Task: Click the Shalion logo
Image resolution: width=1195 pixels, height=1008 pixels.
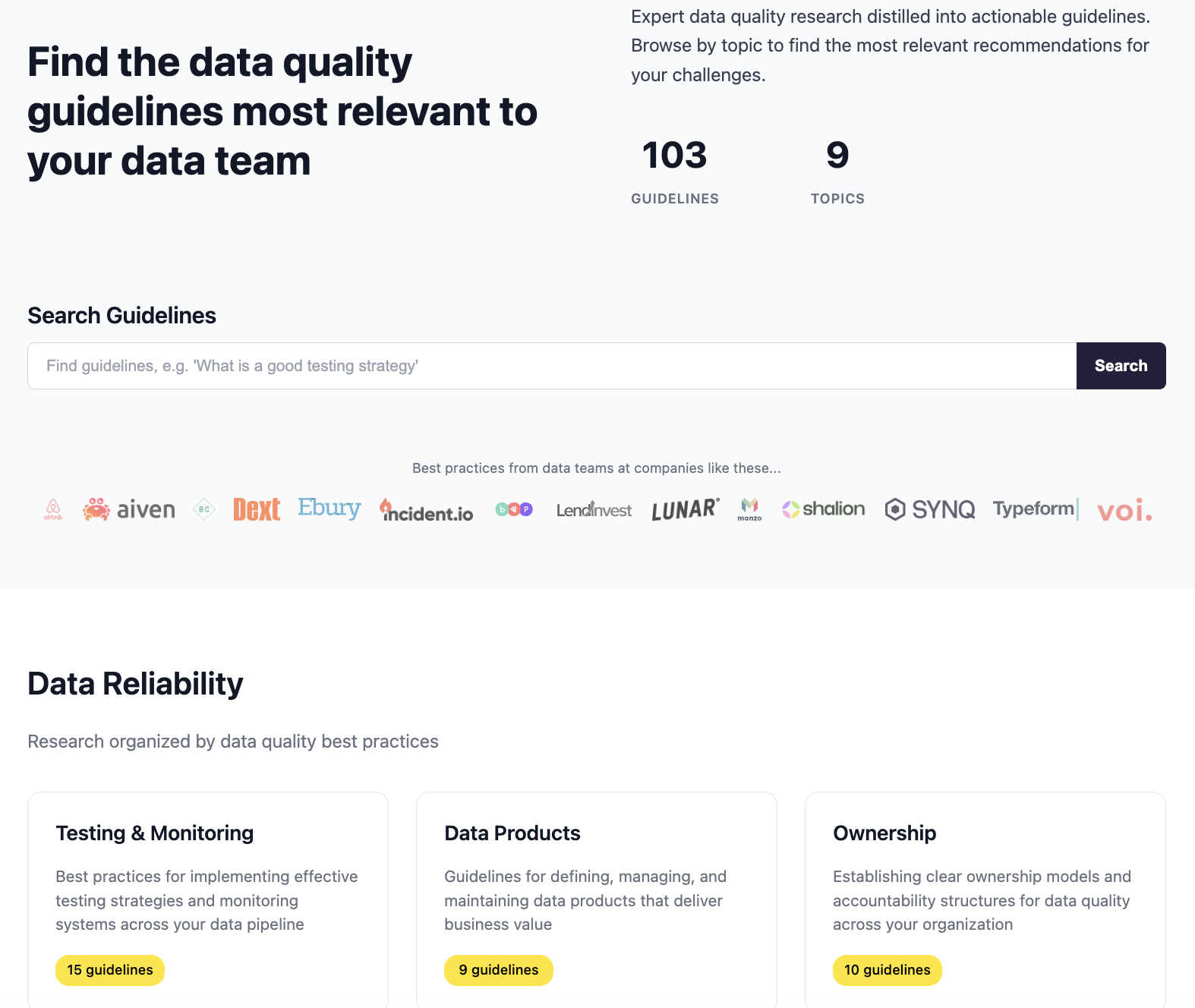Action: (x=824, y=509)
